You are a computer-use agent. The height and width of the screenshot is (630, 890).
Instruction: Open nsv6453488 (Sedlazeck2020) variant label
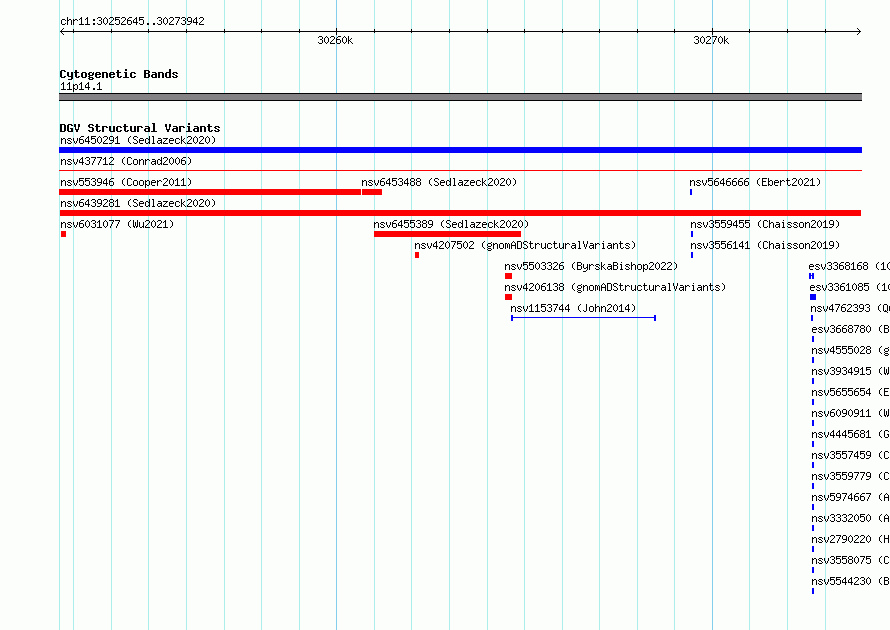[439, 182]
